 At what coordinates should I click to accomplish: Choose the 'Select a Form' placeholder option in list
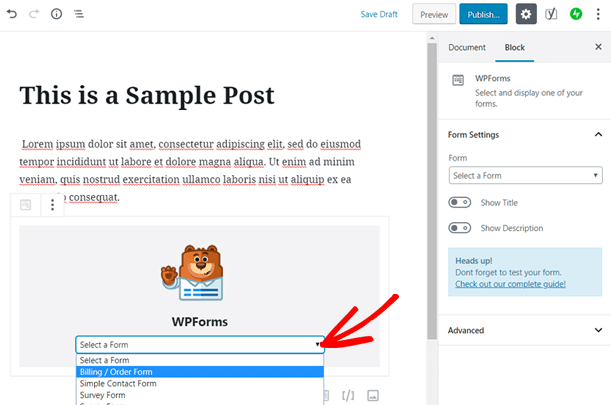[200, 360]
